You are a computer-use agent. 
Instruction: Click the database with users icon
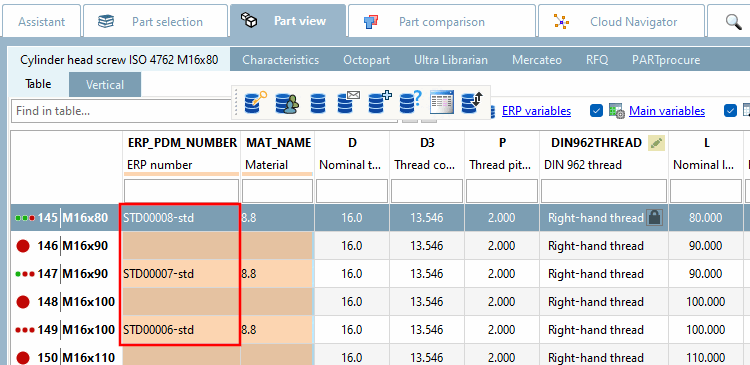click(x=287, y=103)
